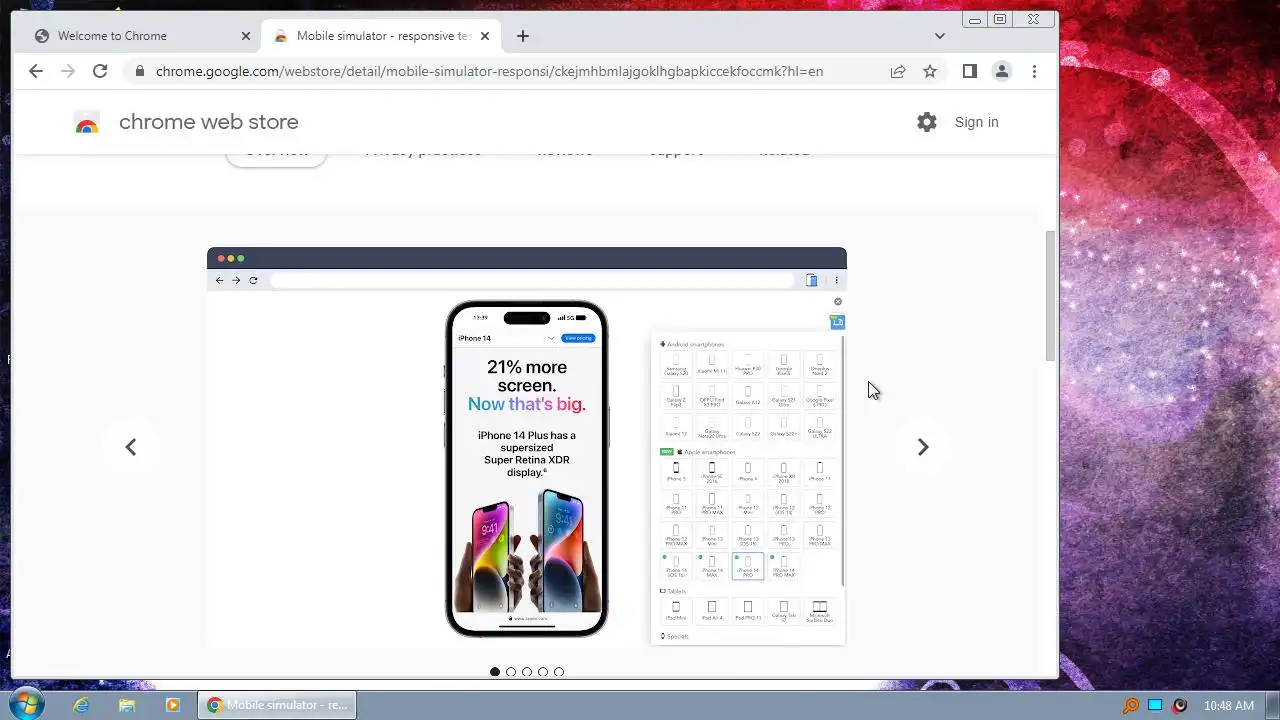Show the previous screenshot with left arrow
1280x720 pixels.
coord(131,447)
